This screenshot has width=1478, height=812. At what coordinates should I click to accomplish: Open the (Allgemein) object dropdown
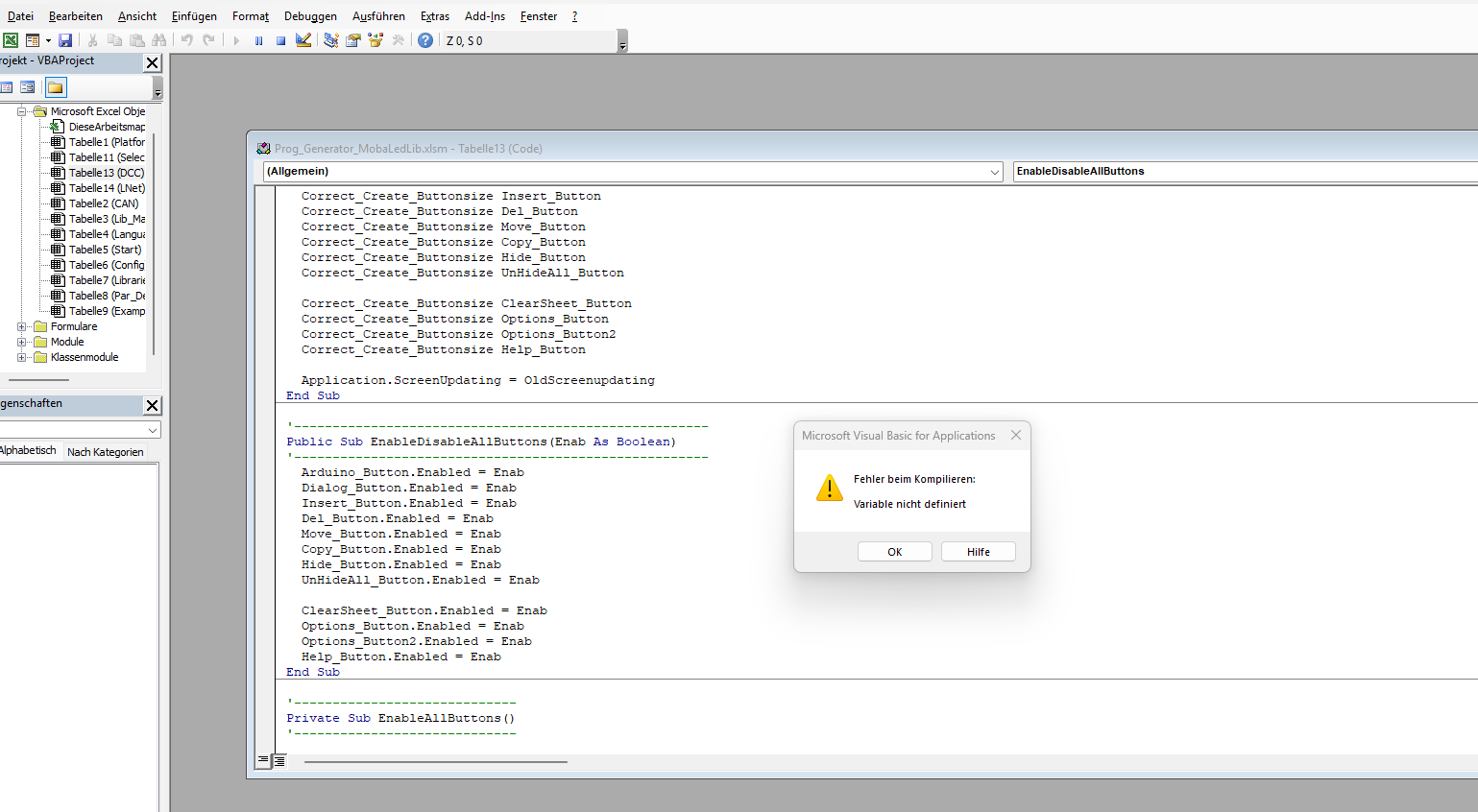(994, 172)
